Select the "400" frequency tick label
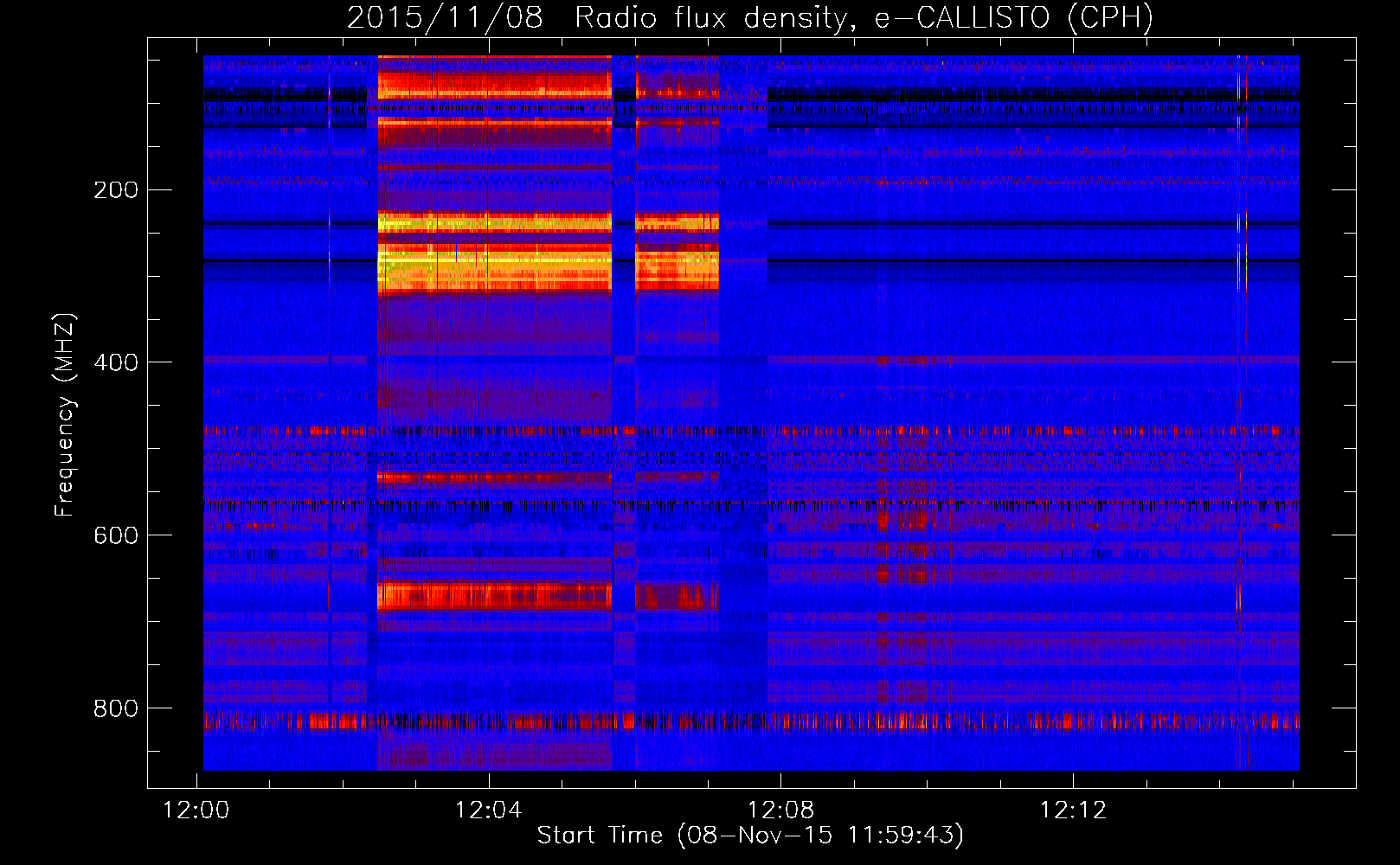The image size is (1400, 865). 116,362
